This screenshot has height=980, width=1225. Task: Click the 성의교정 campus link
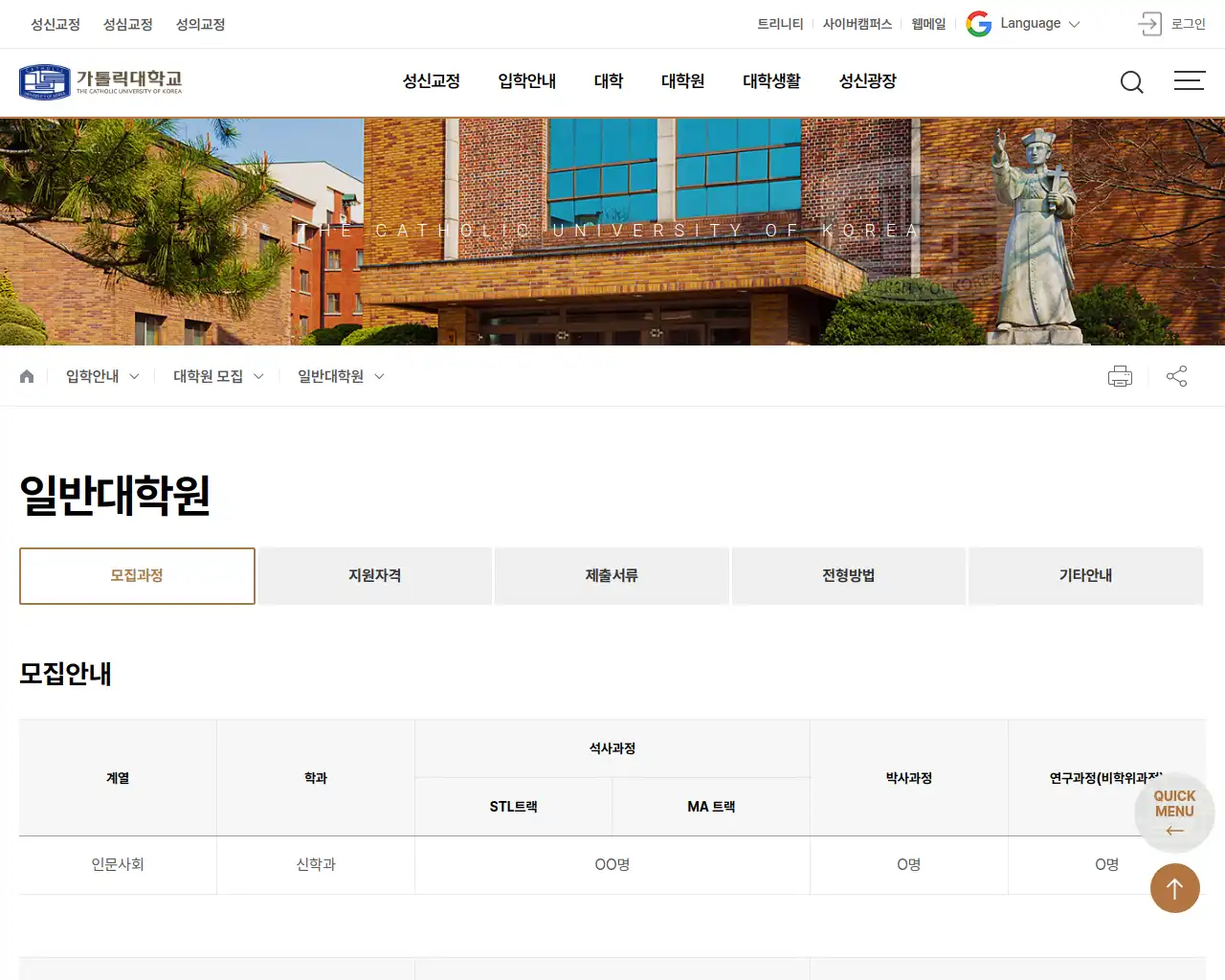[201, 24]
